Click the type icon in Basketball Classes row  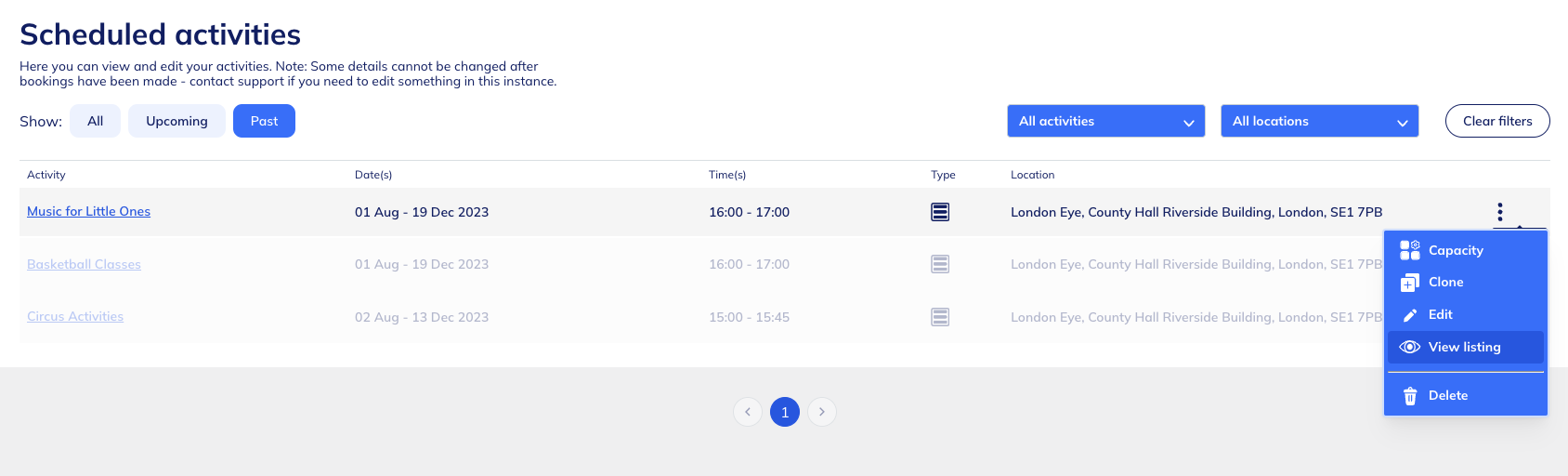[x=940, y=264]
